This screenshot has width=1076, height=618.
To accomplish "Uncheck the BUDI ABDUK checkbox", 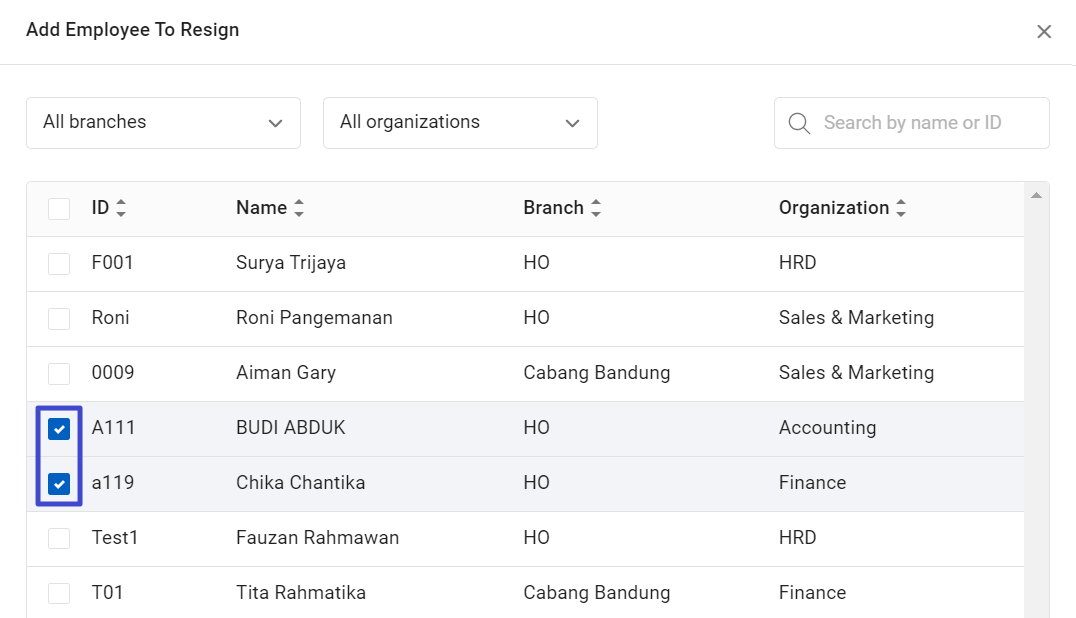I will coord(59,429).
